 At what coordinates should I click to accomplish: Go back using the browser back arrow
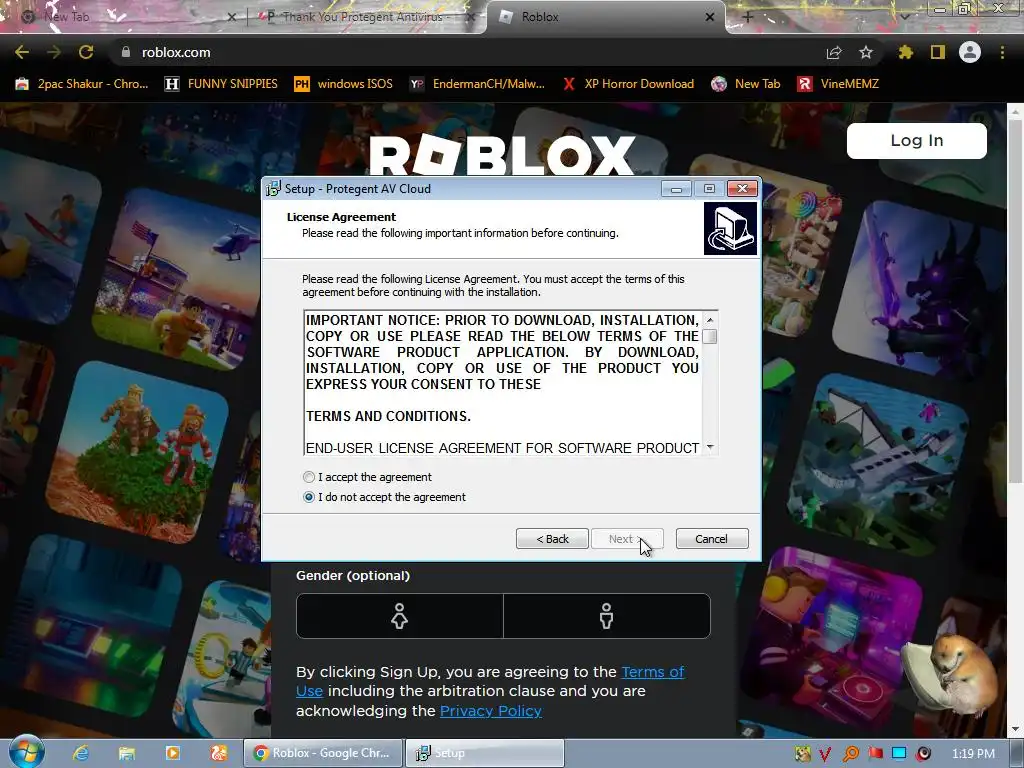(x=22, y=52)
